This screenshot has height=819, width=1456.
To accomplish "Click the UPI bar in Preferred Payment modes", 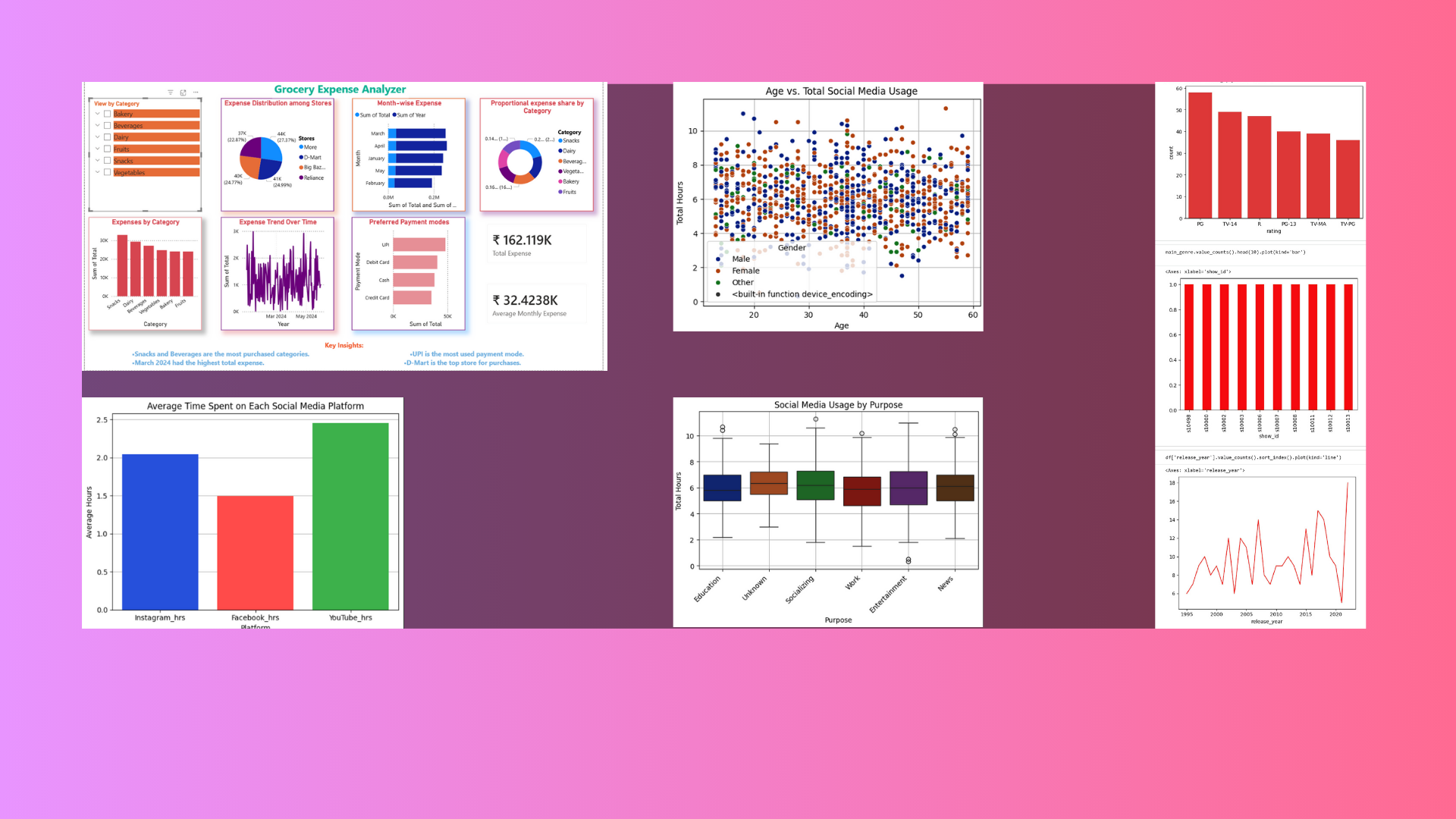I will point(419,244).
